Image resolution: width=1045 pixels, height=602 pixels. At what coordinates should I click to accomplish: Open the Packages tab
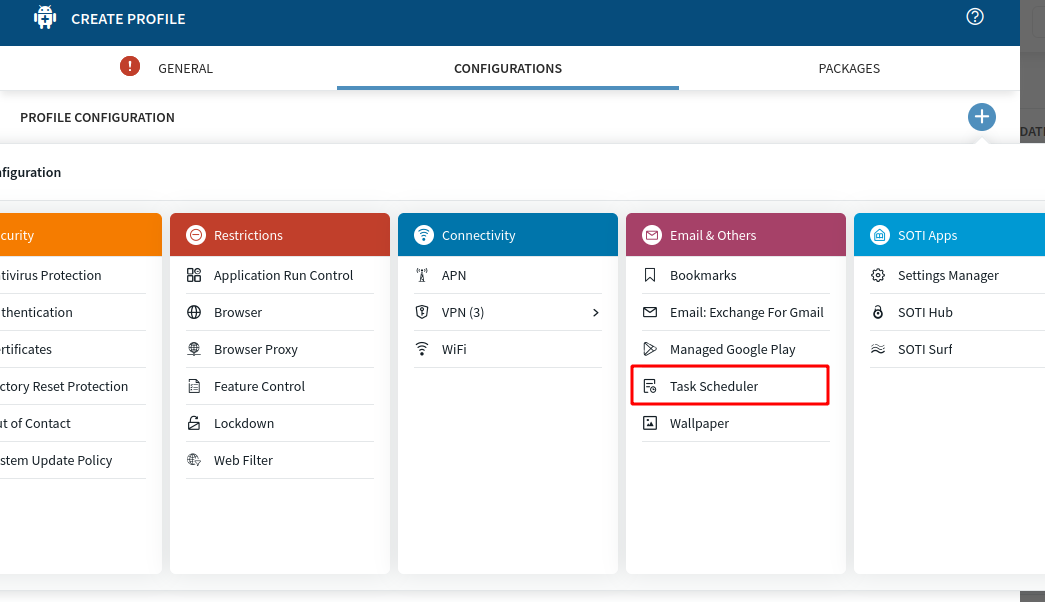tap(849, 69)
